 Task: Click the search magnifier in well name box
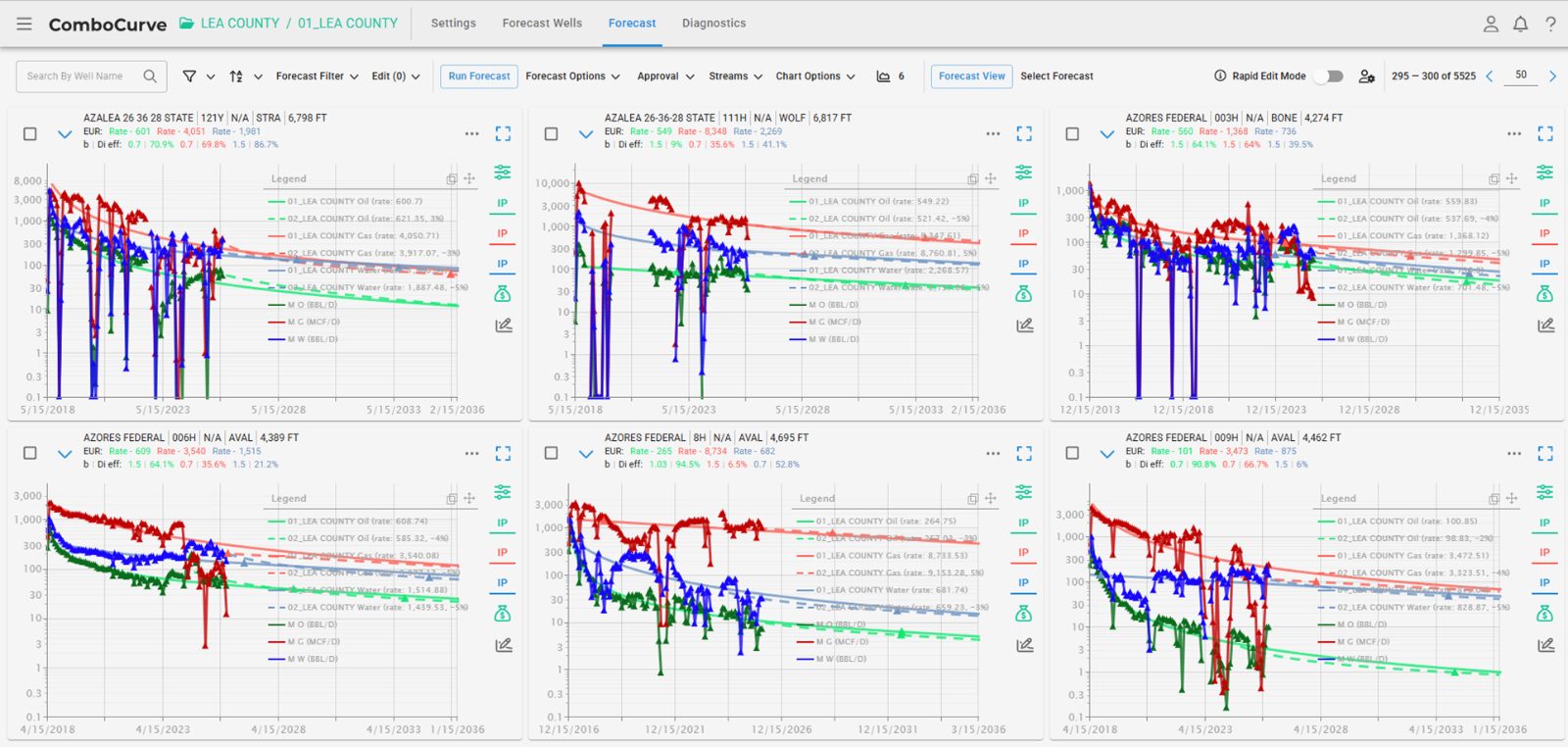pos(150,75)
